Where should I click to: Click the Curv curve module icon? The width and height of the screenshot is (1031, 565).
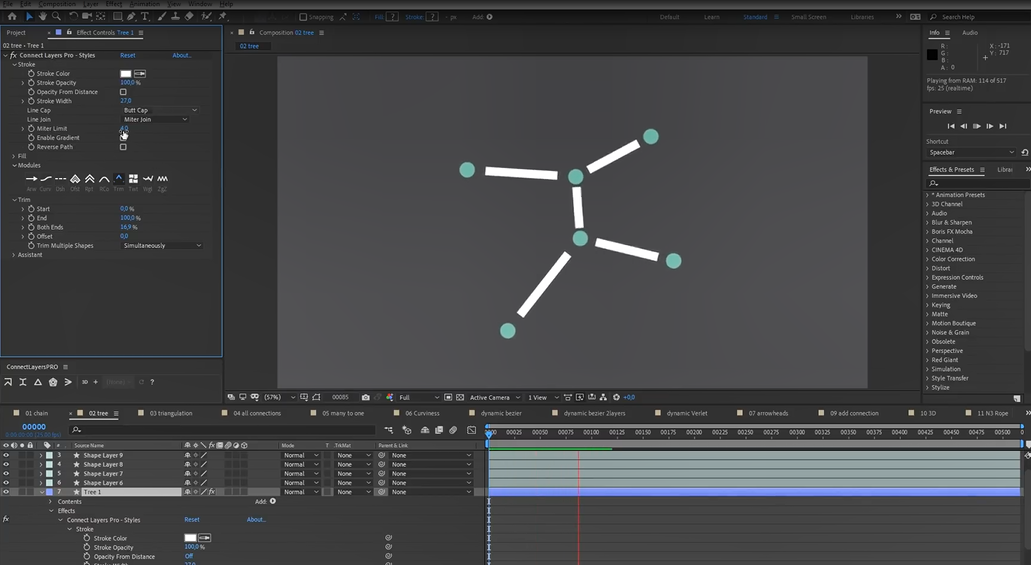45,179
